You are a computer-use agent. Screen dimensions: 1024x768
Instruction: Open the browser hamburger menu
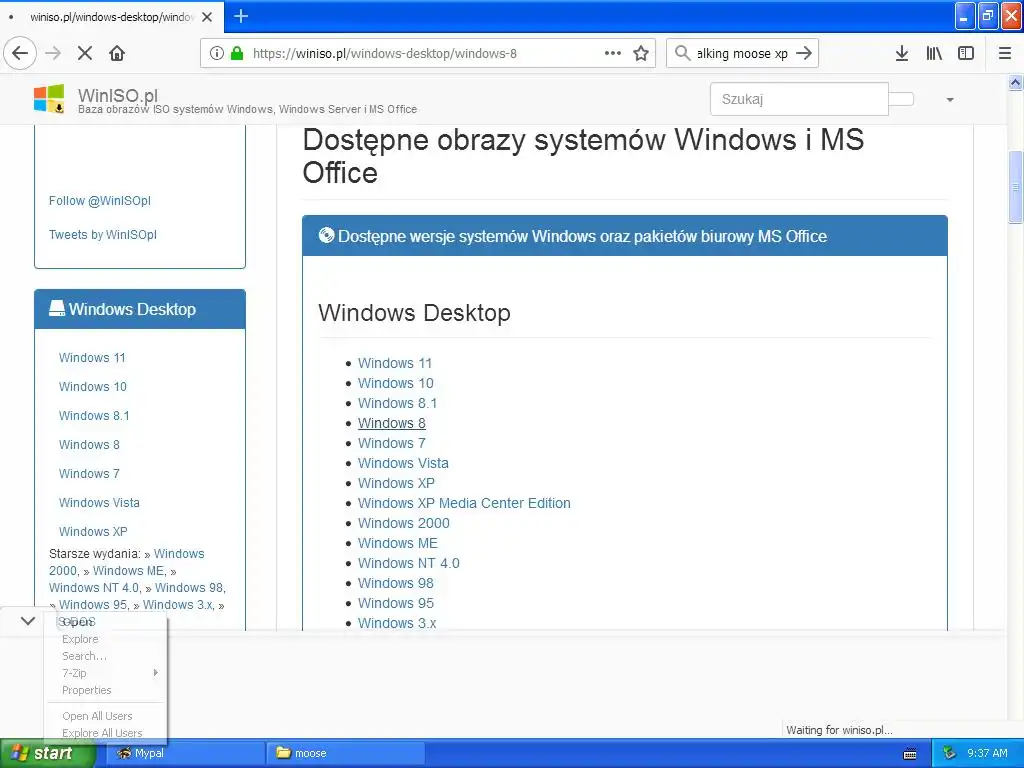[x=1005, y=53]
